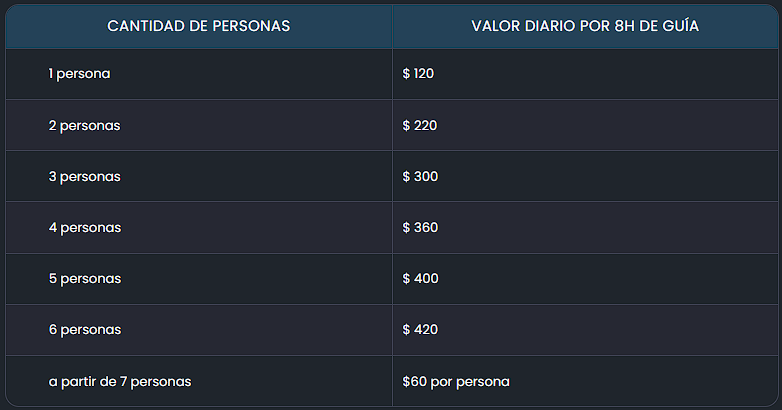782x410 pixels.
Task: Select the 4 personas row label
Action: click(85, 227)
